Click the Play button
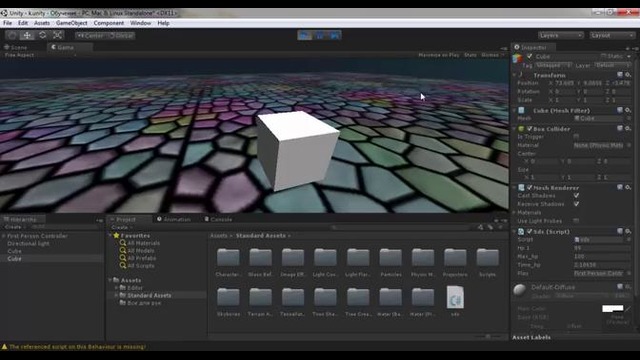Image resolution: width=640 pixels, height=360 pixels. [x=304, y=36]
